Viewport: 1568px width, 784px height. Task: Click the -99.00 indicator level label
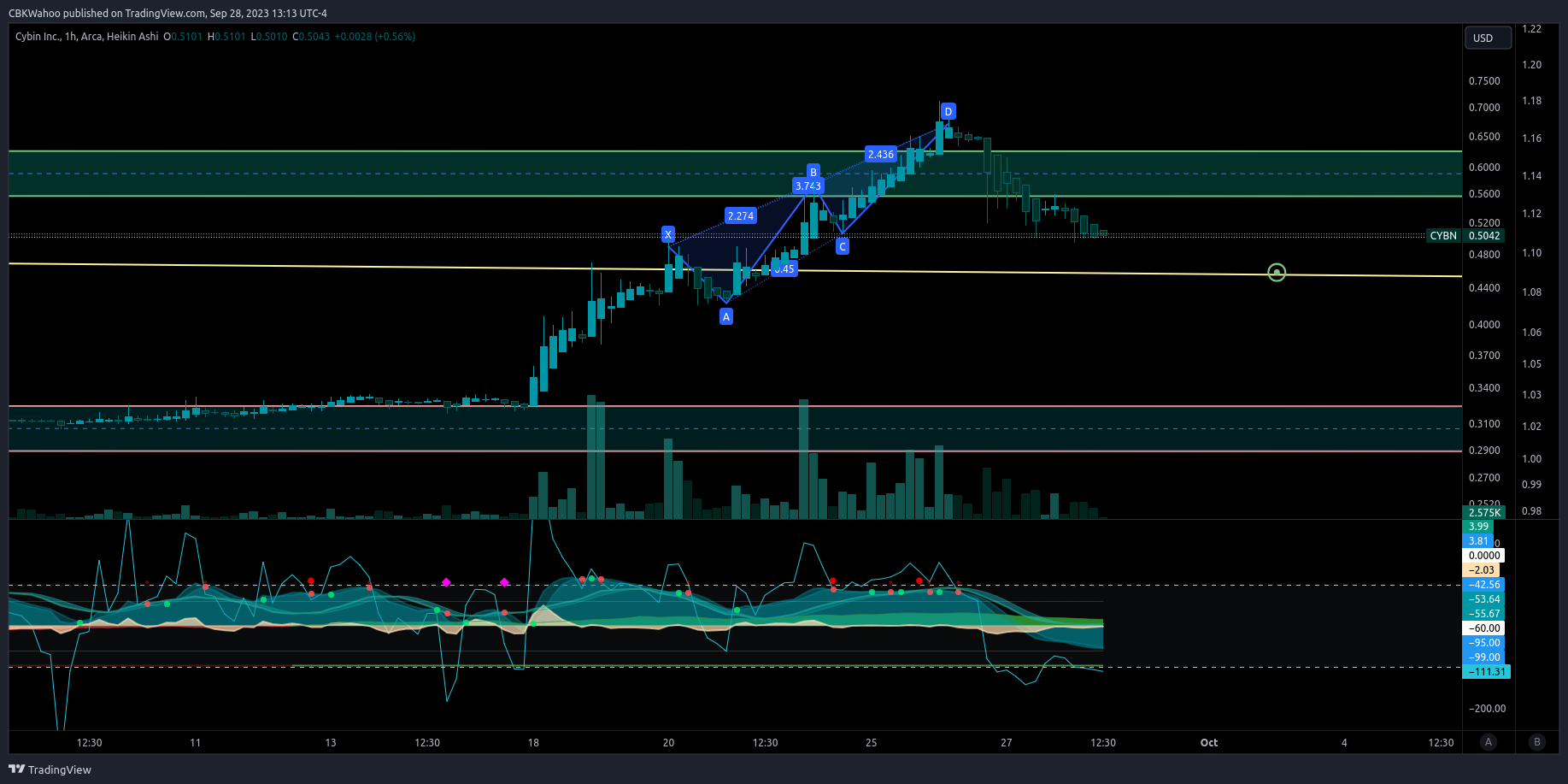(x=1485, y=657)
